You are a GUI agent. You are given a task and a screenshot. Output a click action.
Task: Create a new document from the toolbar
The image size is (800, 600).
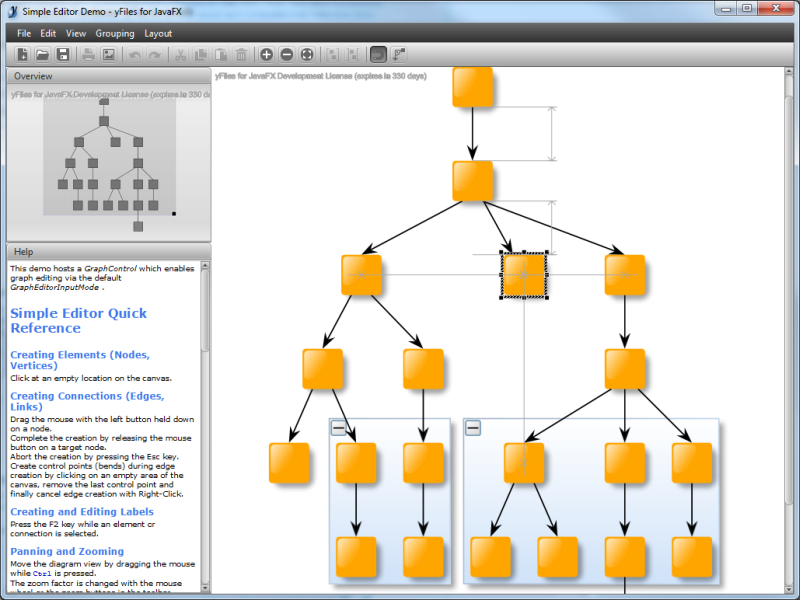22,55
